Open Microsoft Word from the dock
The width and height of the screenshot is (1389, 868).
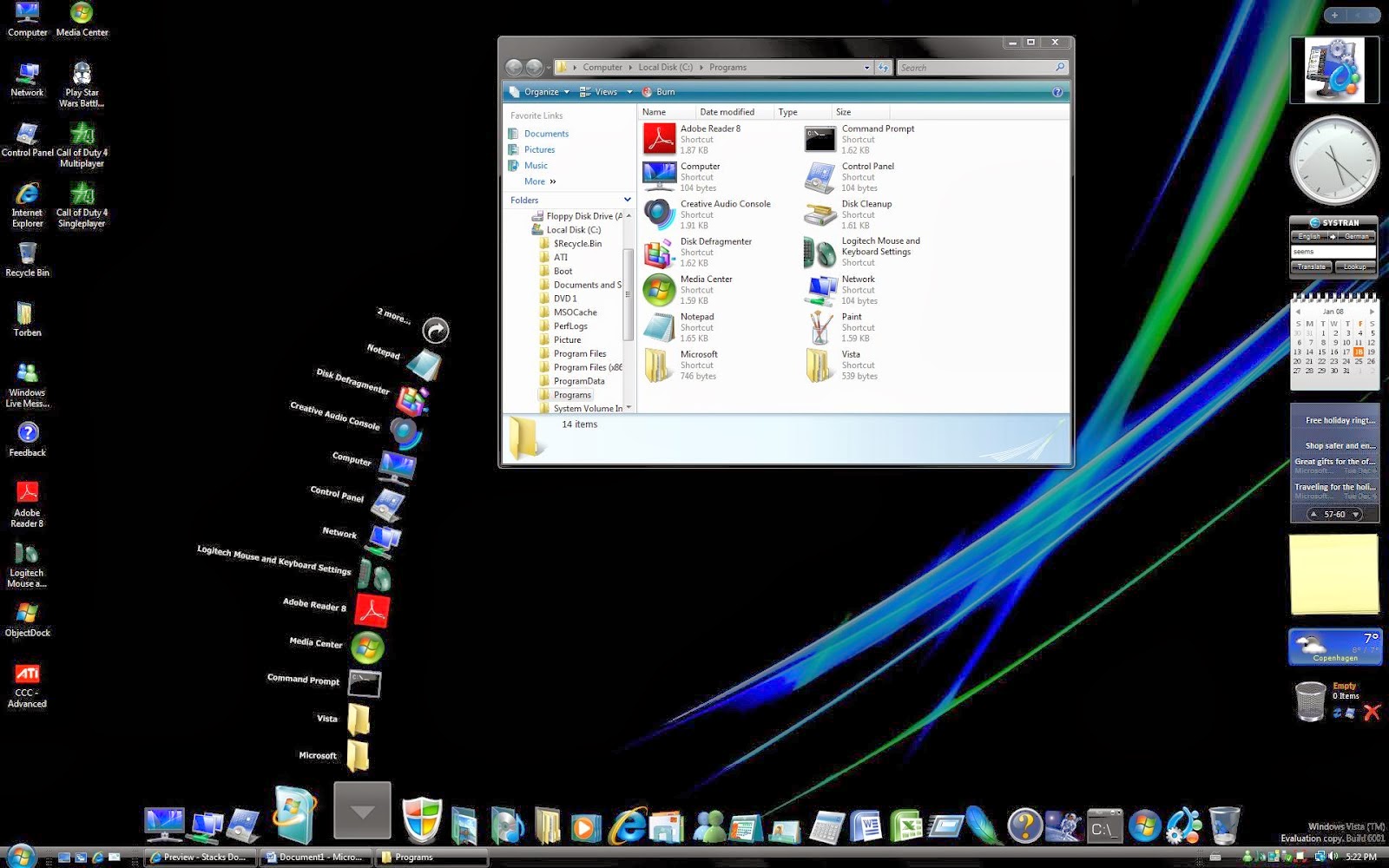[x=866, y=826]
